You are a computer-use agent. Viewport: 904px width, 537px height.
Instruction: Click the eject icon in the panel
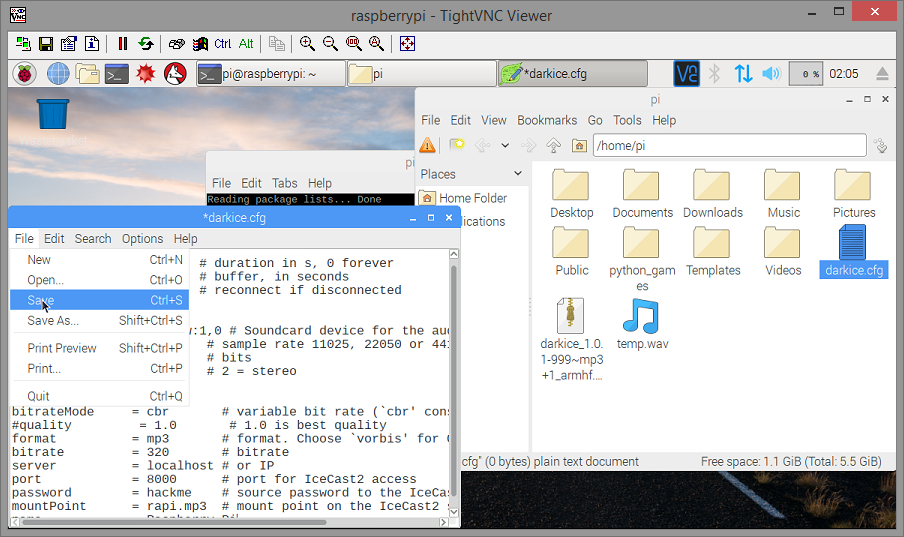[x=882, y=74]
